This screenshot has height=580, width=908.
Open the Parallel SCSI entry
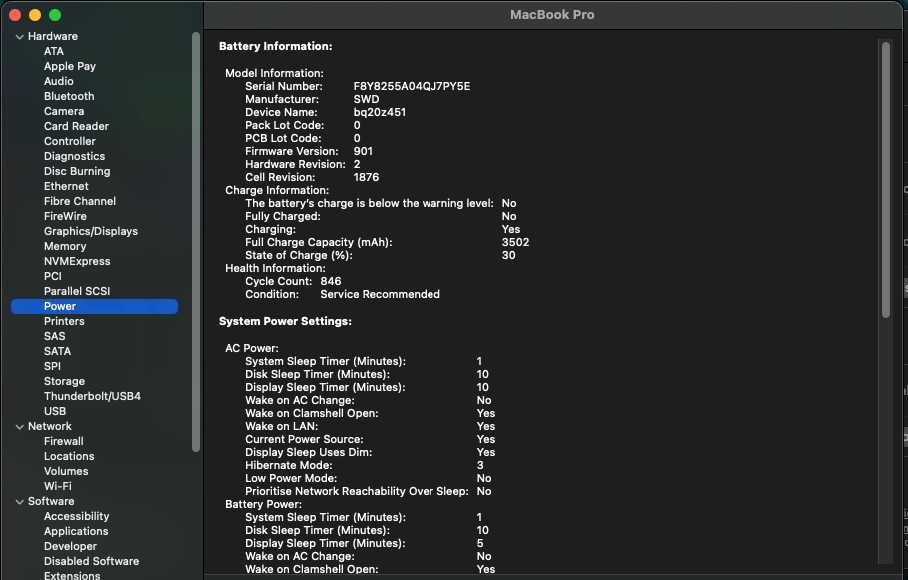click(x=77, y=291)
